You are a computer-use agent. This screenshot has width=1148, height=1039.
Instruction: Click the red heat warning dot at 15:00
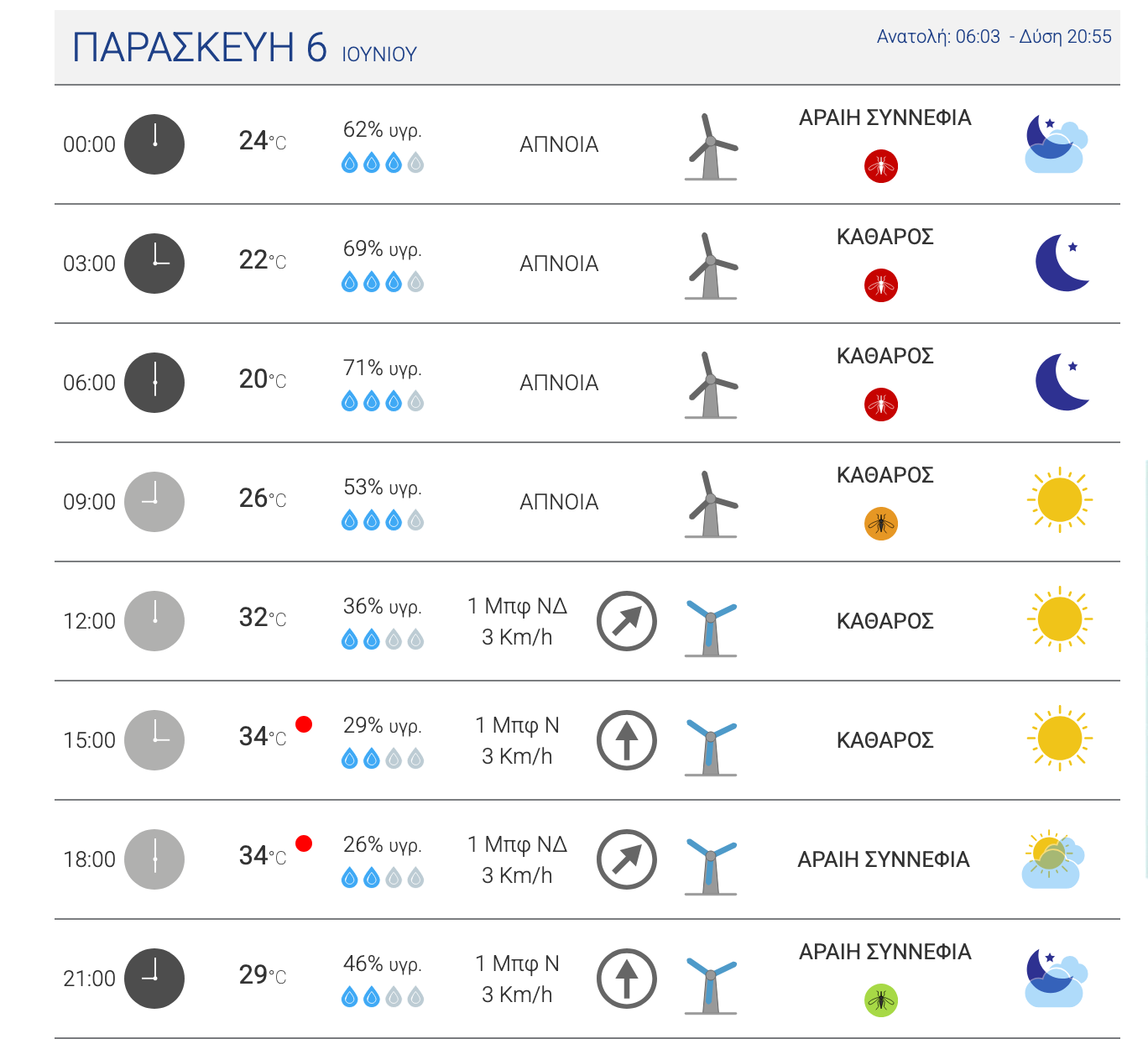[304, 724]
